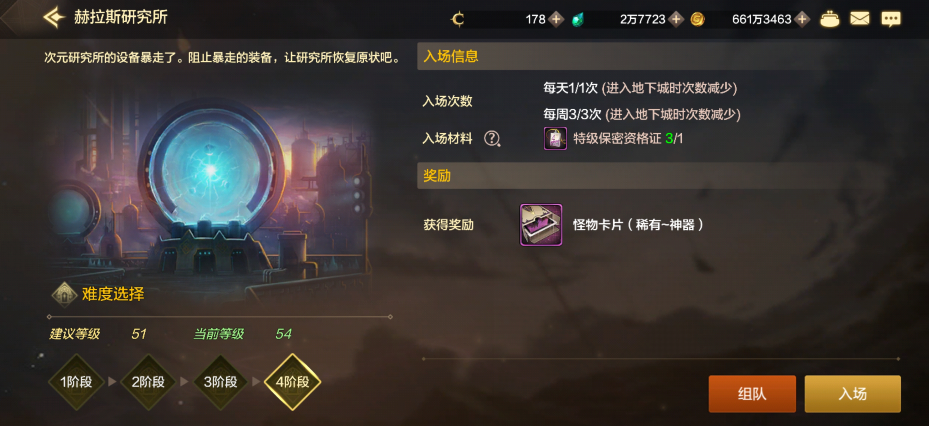View the 特级保密资格证 item icon
The image size is (929, 426).
555,139
